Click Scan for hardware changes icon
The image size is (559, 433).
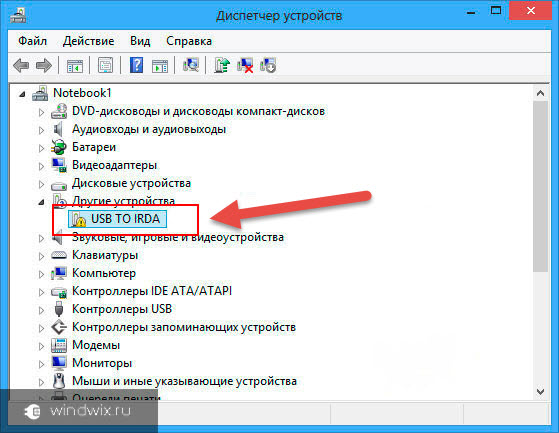point(191,65)
